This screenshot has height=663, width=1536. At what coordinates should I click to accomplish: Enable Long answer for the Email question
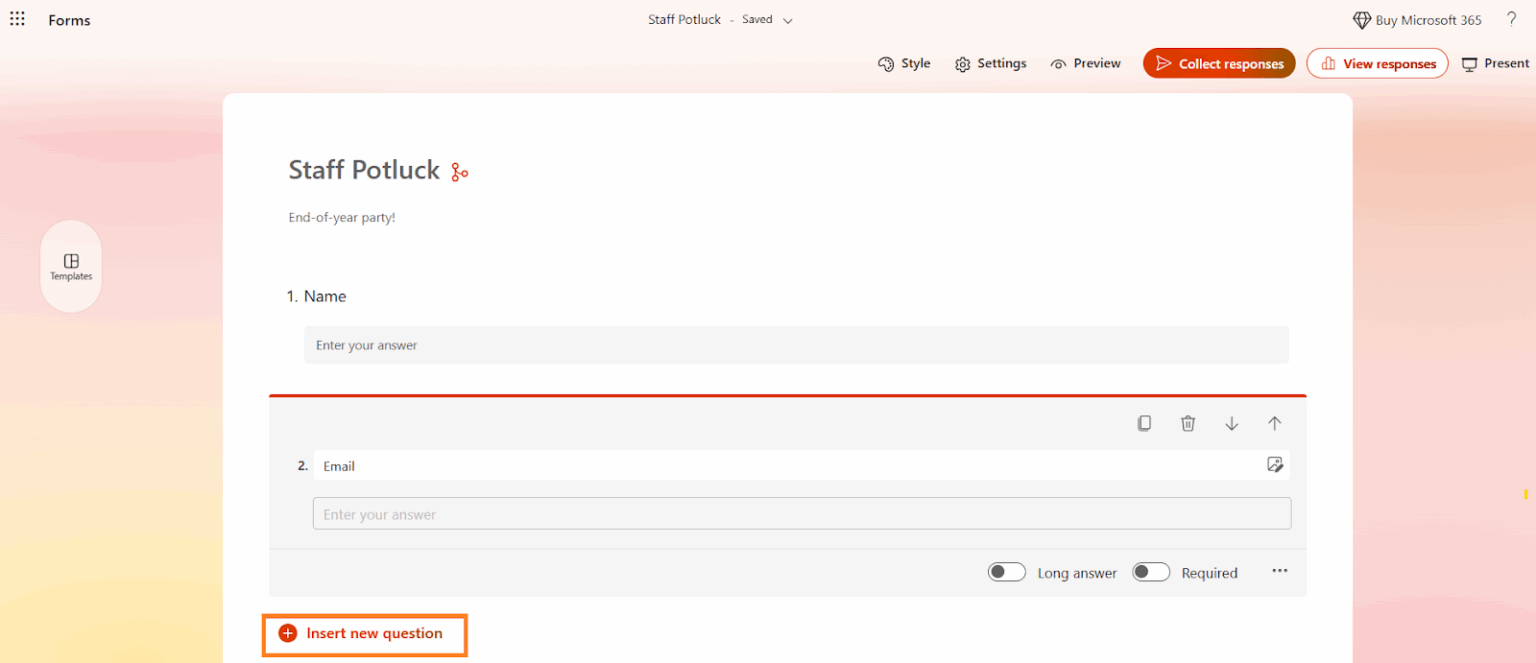(1006, 571)
